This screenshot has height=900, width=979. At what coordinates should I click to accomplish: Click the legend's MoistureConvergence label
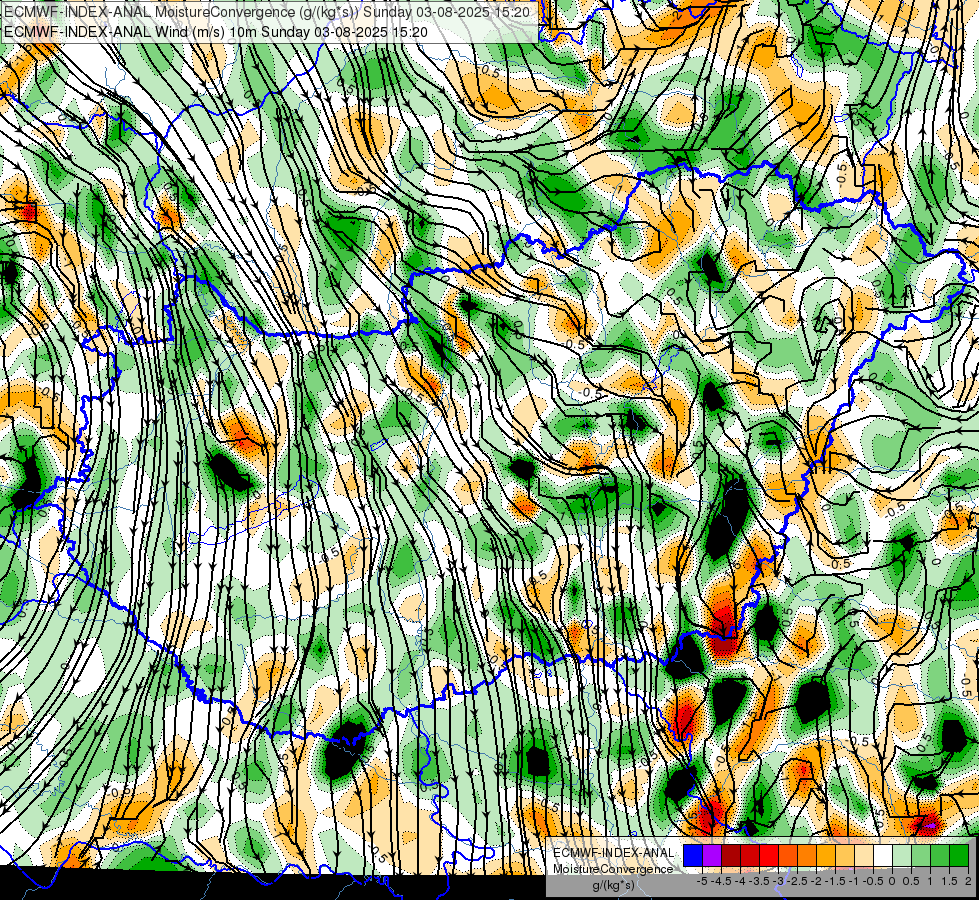(613, 869)
